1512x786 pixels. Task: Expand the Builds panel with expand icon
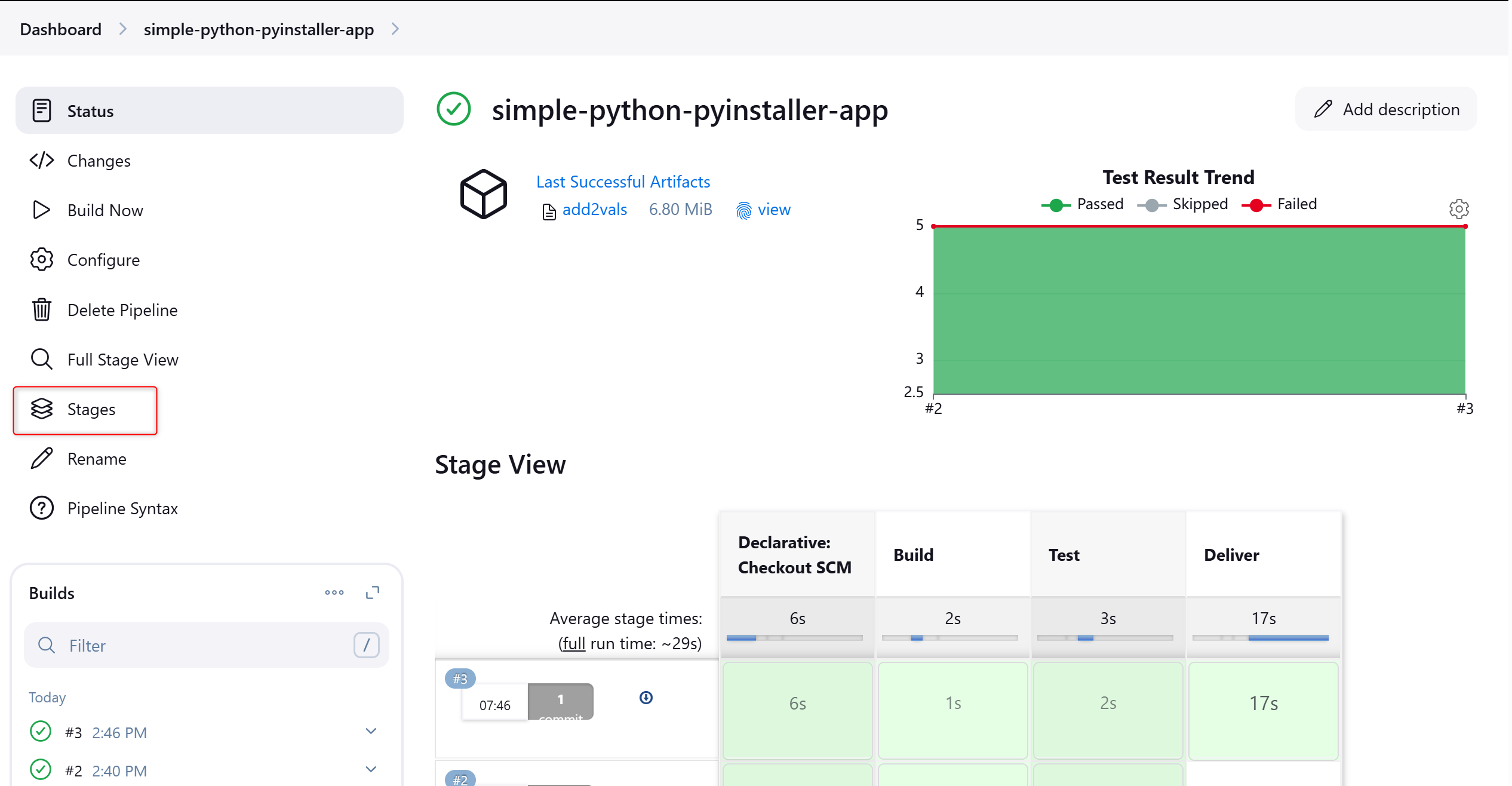point(373,592)
